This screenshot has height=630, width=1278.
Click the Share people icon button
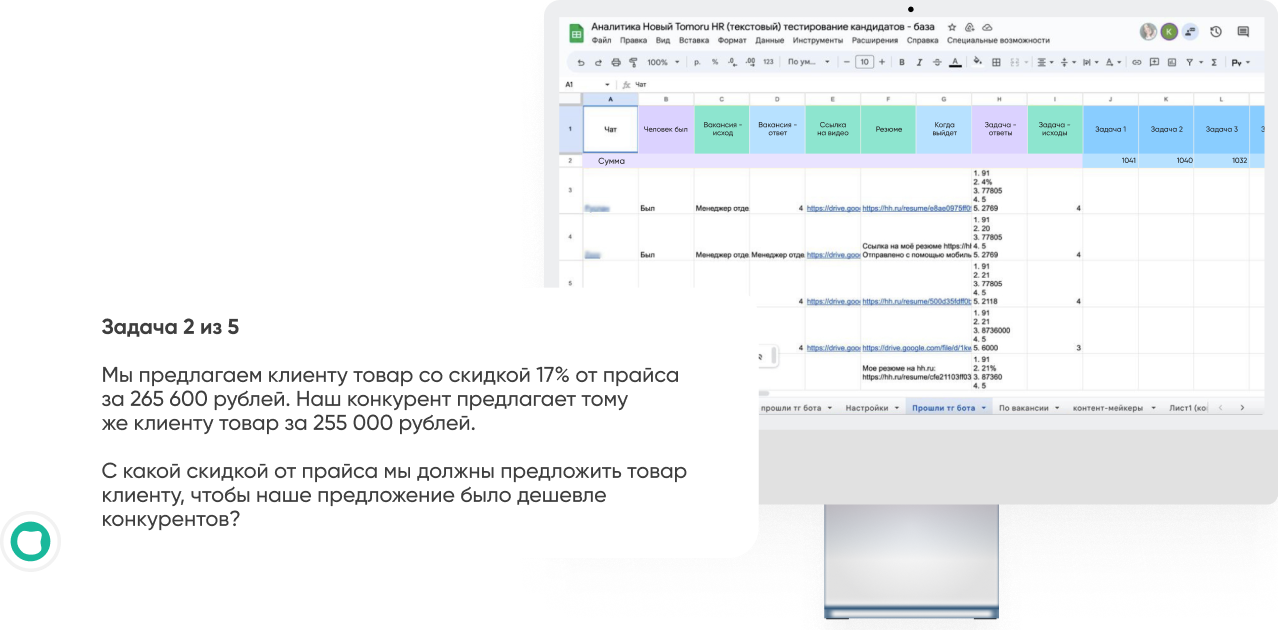point(1190,32)
